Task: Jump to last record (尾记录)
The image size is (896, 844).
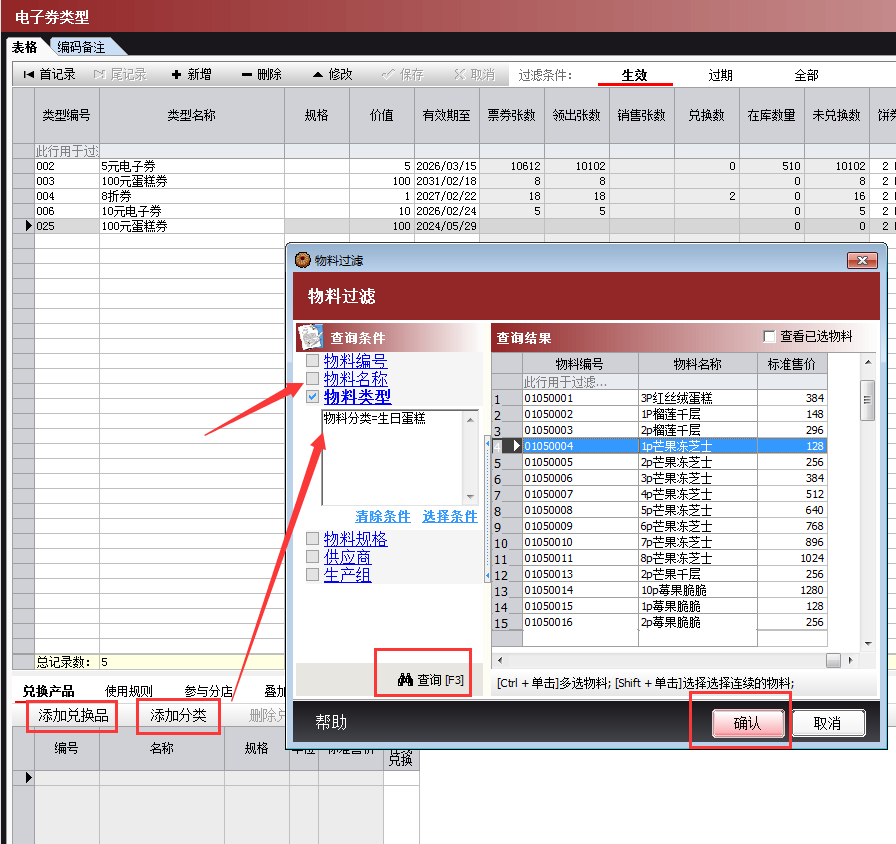Action: click(120, 74)
